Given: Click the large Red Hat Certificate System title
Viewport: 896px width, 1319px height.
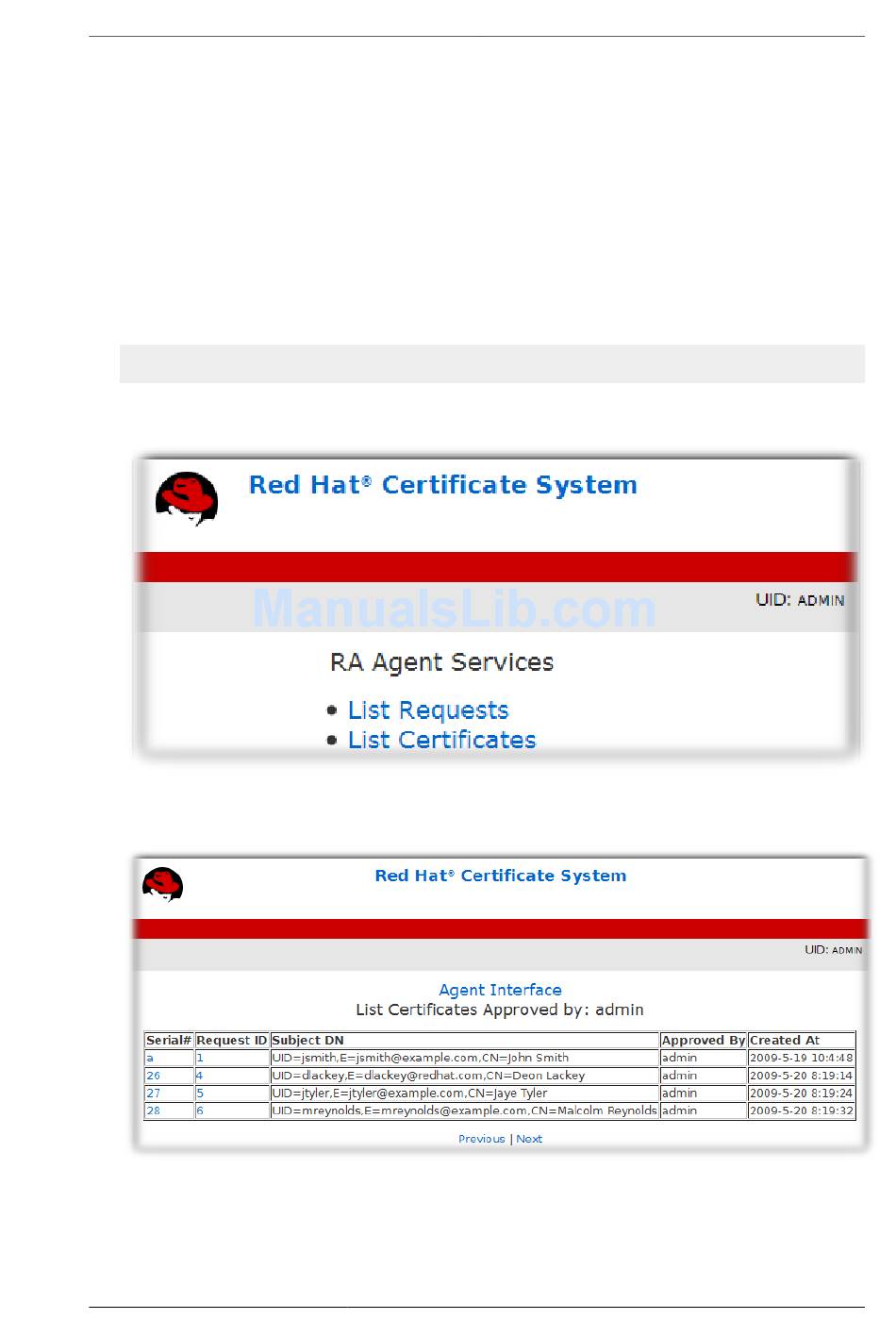Looking at the screenshot, I should pyautogui.click(x=442, y=485).
